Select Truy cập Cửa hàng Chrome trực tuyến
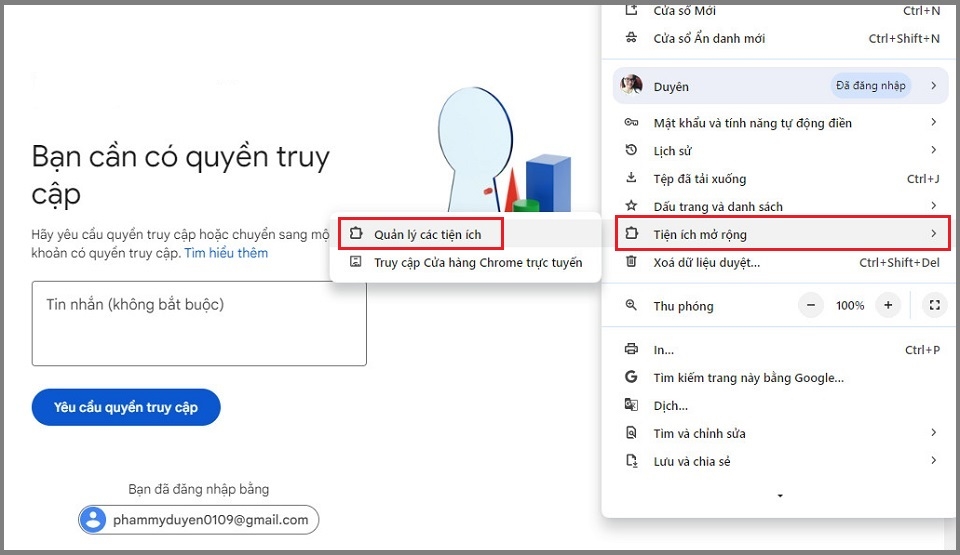This screenshot has width=960, height=555. point(465,262)
